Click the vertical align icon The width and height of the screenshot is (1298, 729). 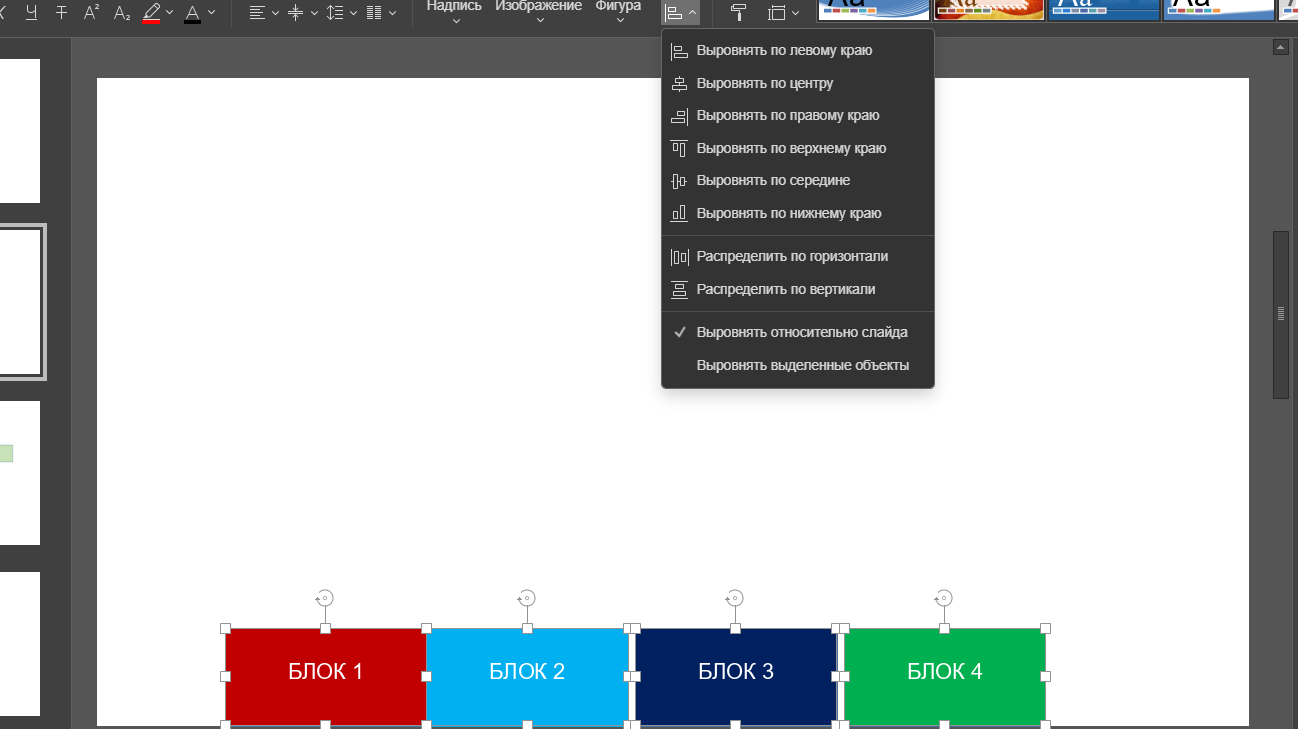click(x=296, y=12)
